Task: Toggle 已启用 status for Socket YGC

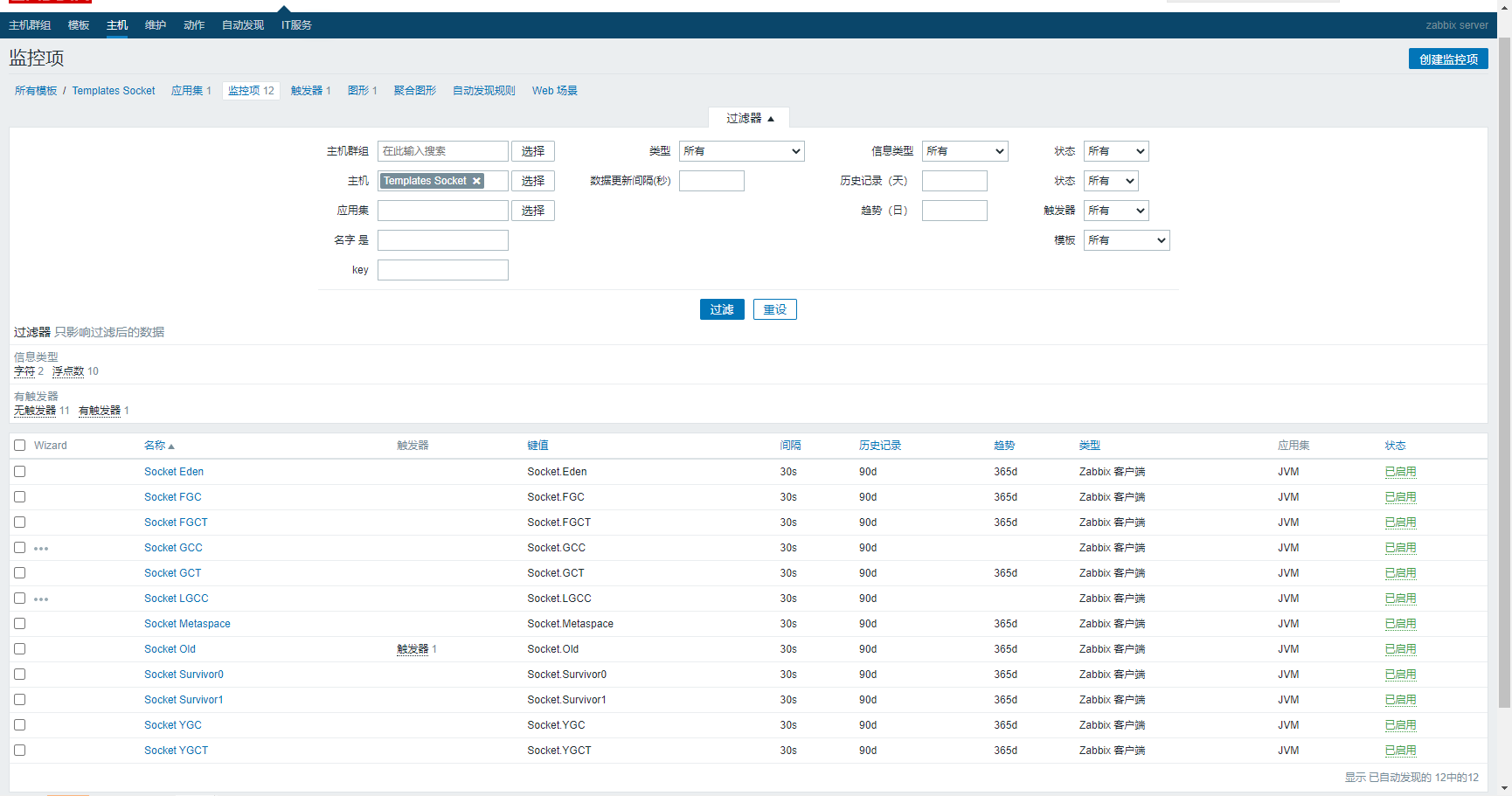Action: (1400, 725)
